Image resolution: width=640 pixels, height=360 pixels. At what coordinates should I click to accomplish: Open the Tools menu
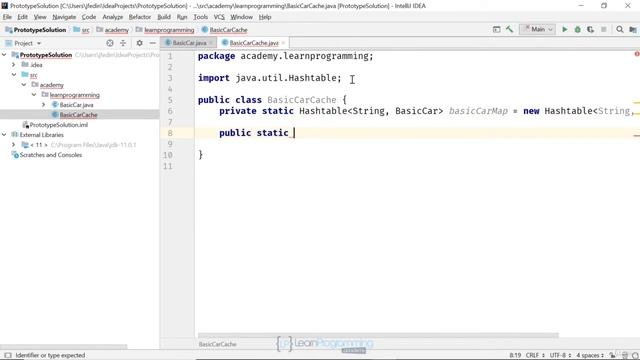tap(200, 17)
